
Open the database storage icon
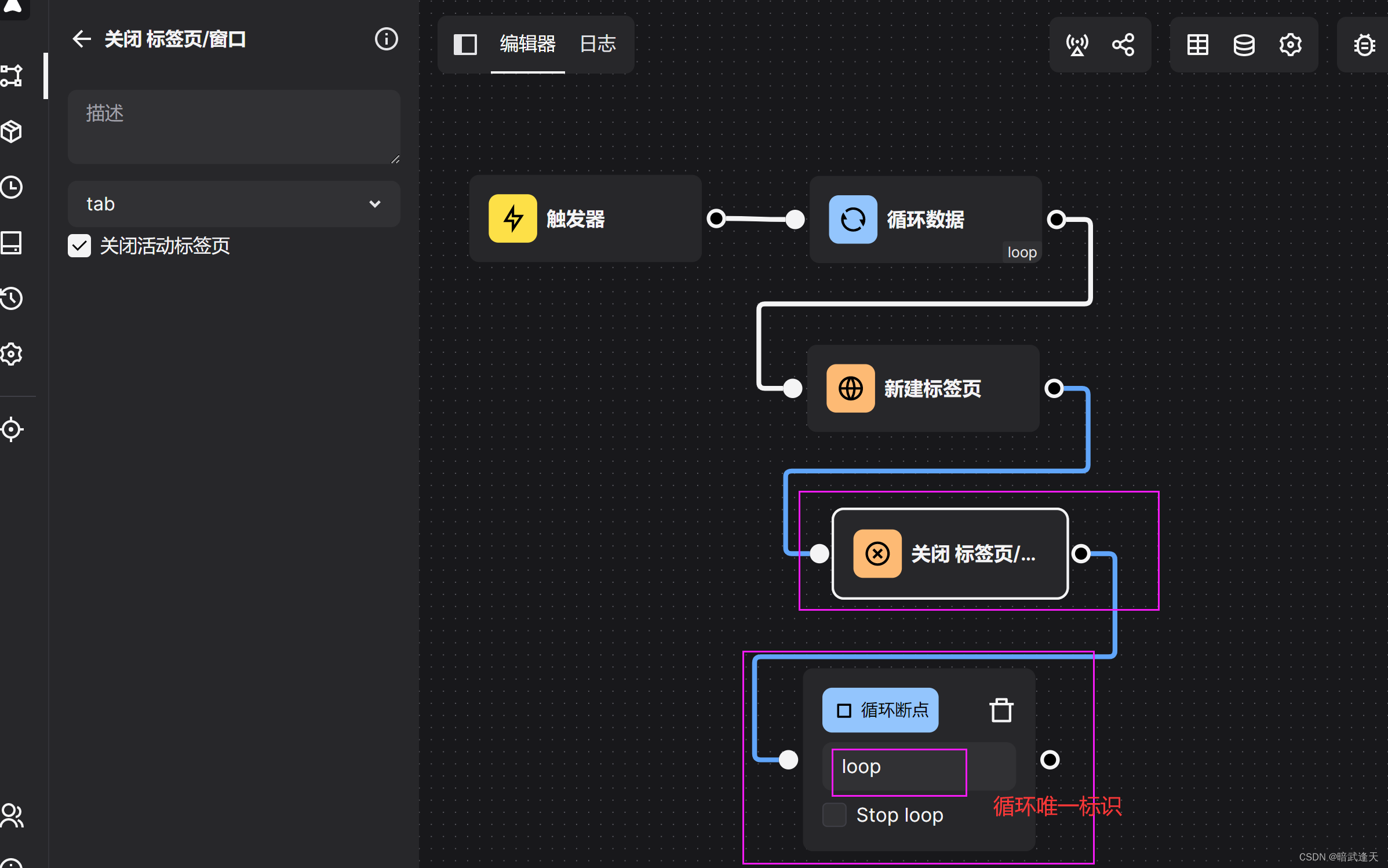[x=1244, y=45]
